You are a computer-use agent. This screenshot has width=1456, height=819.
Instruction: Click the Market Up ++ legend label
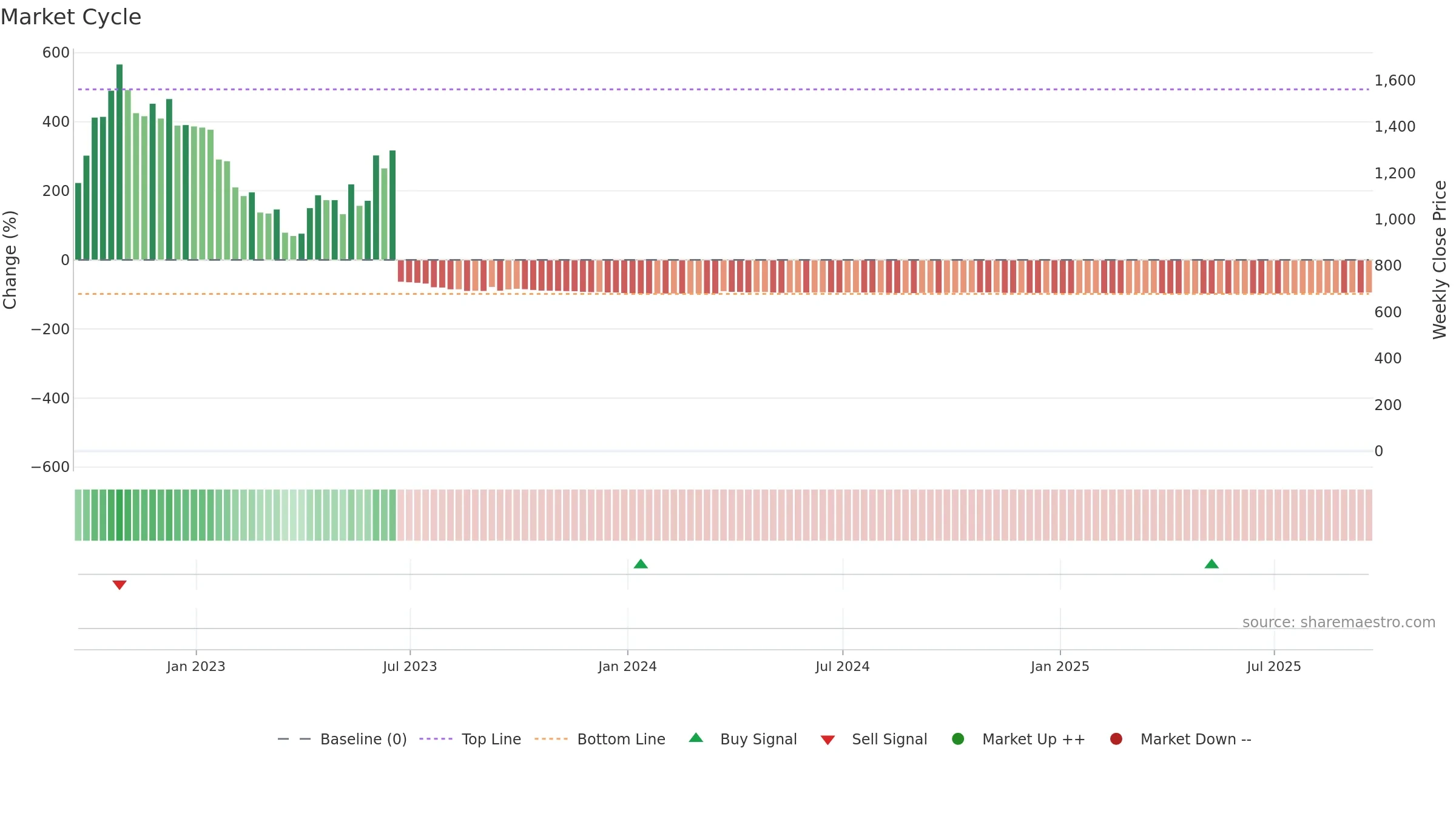(x=1034, y=739)
